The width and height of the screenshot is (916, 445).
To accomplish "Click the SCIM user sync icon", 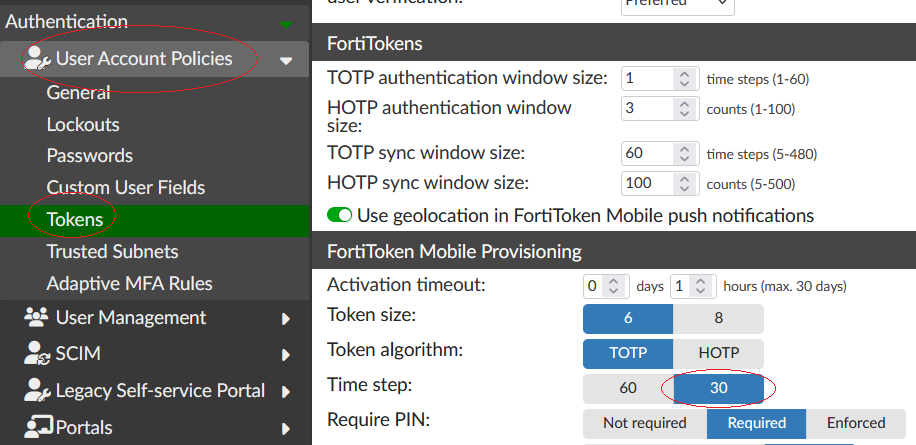I will 37,354.
